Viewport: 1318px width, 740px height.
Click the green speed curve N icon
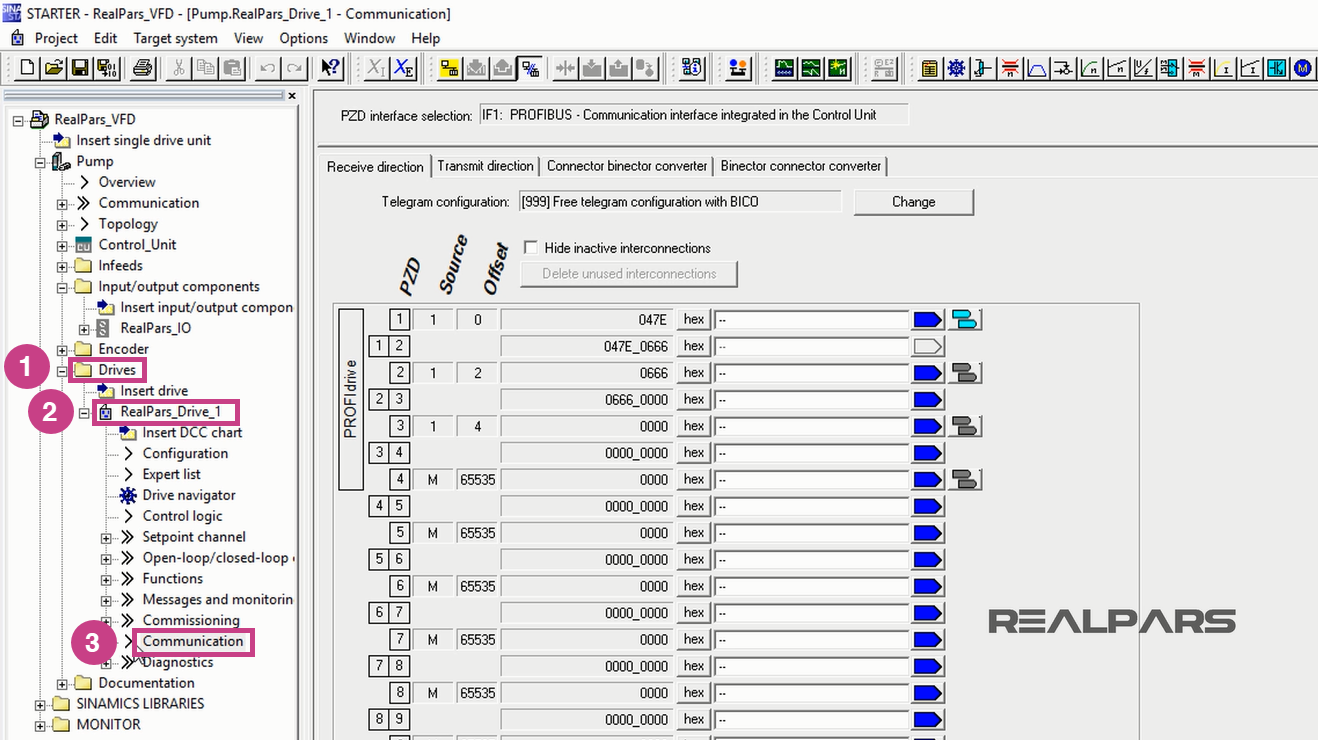1090,68
